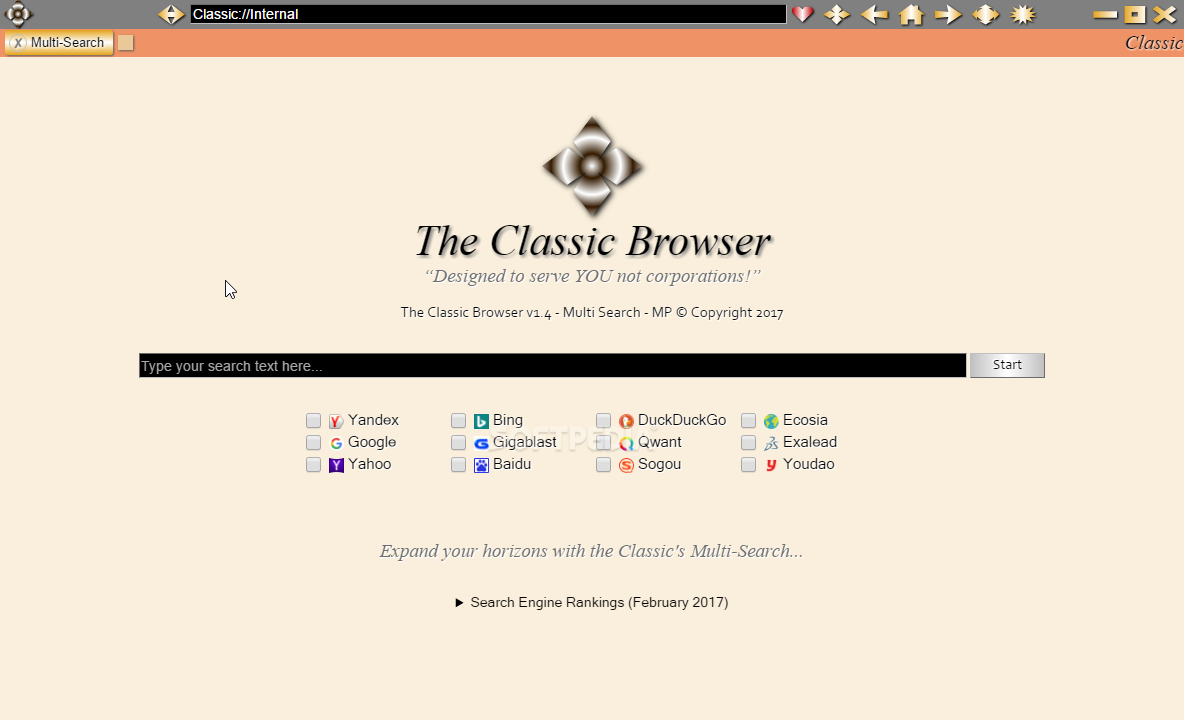Click the Bing logo icon

[481, 421]
